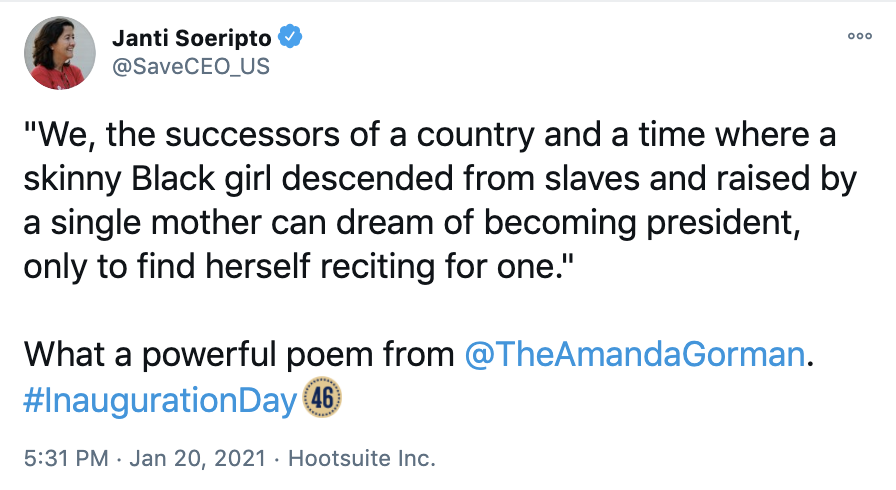Click the blue verified badge icon
Viewport: 896px width, 490px height.
291,38
